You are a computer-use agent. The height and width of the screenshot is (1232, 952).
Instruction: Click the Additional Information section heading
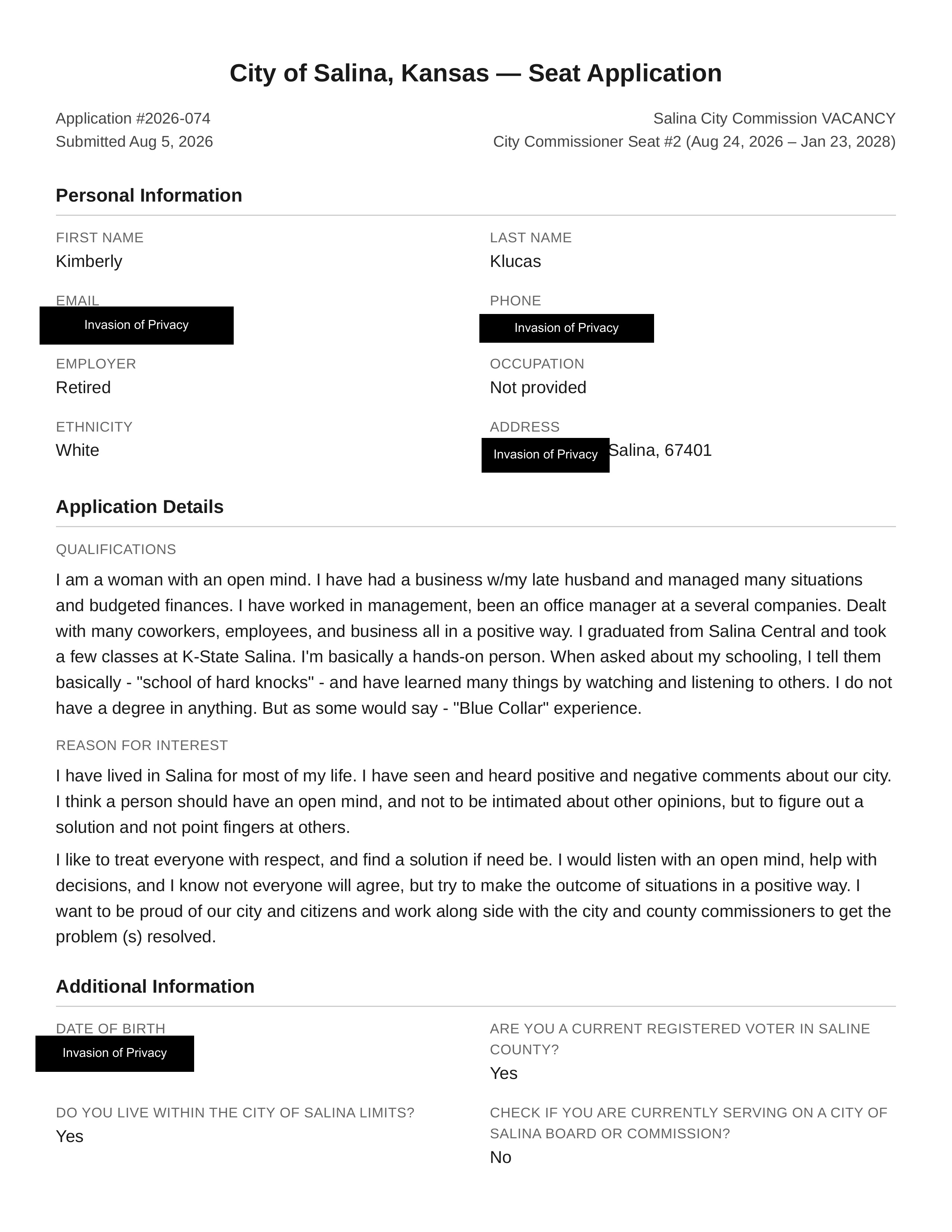155,986
